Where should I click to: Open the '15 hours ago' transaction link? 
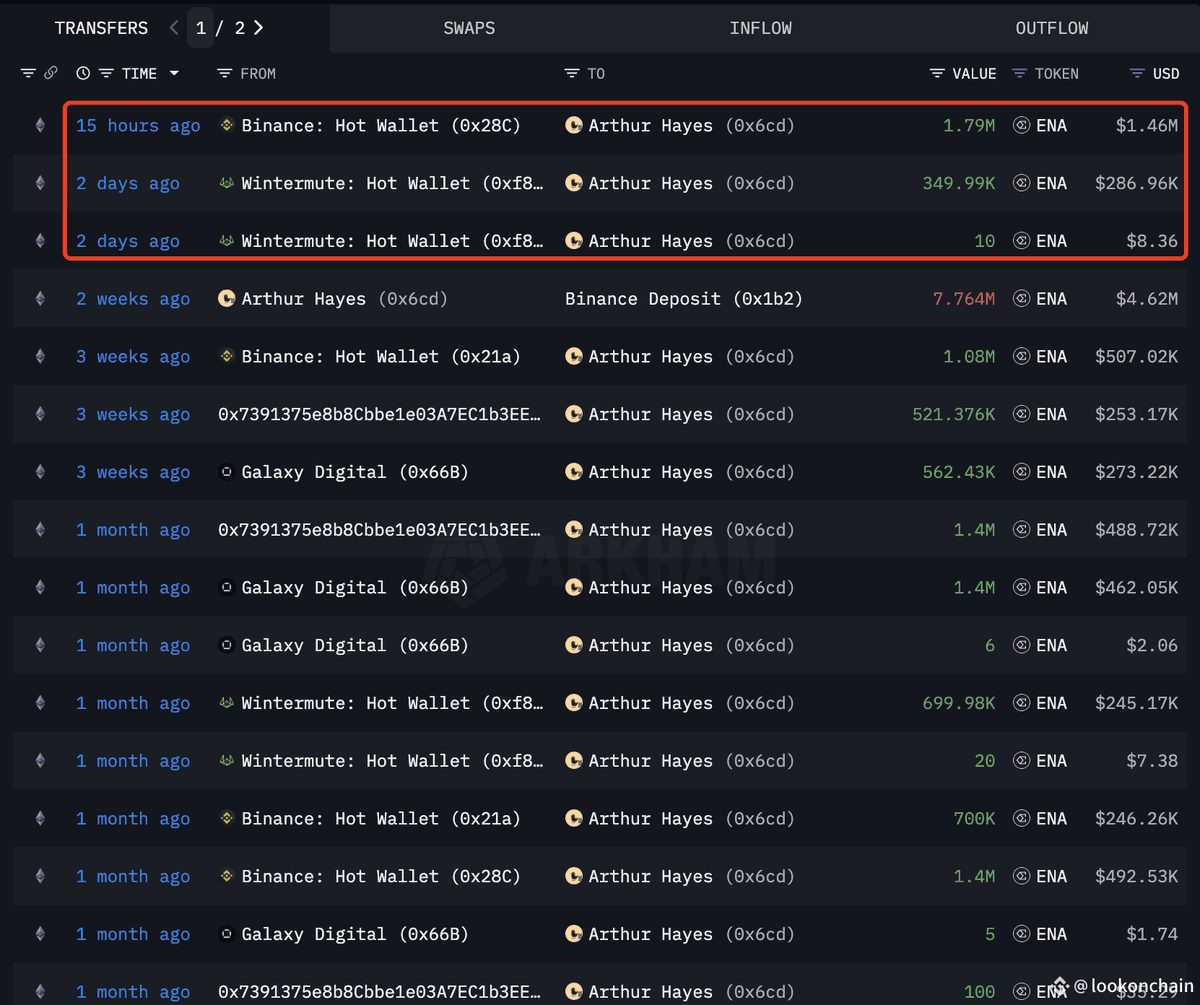138,125
